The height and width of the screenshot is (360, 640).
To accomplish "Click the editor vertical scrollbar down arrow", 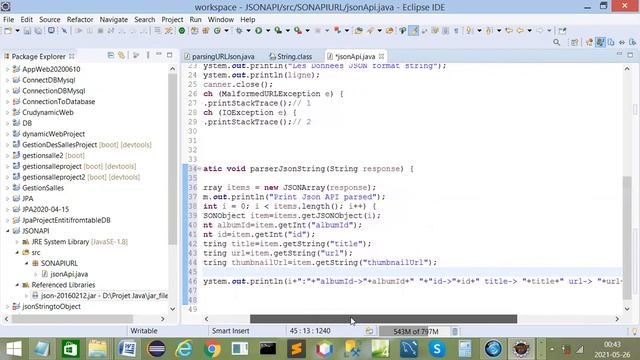I will pyautogui.click(x=627, y=309).
